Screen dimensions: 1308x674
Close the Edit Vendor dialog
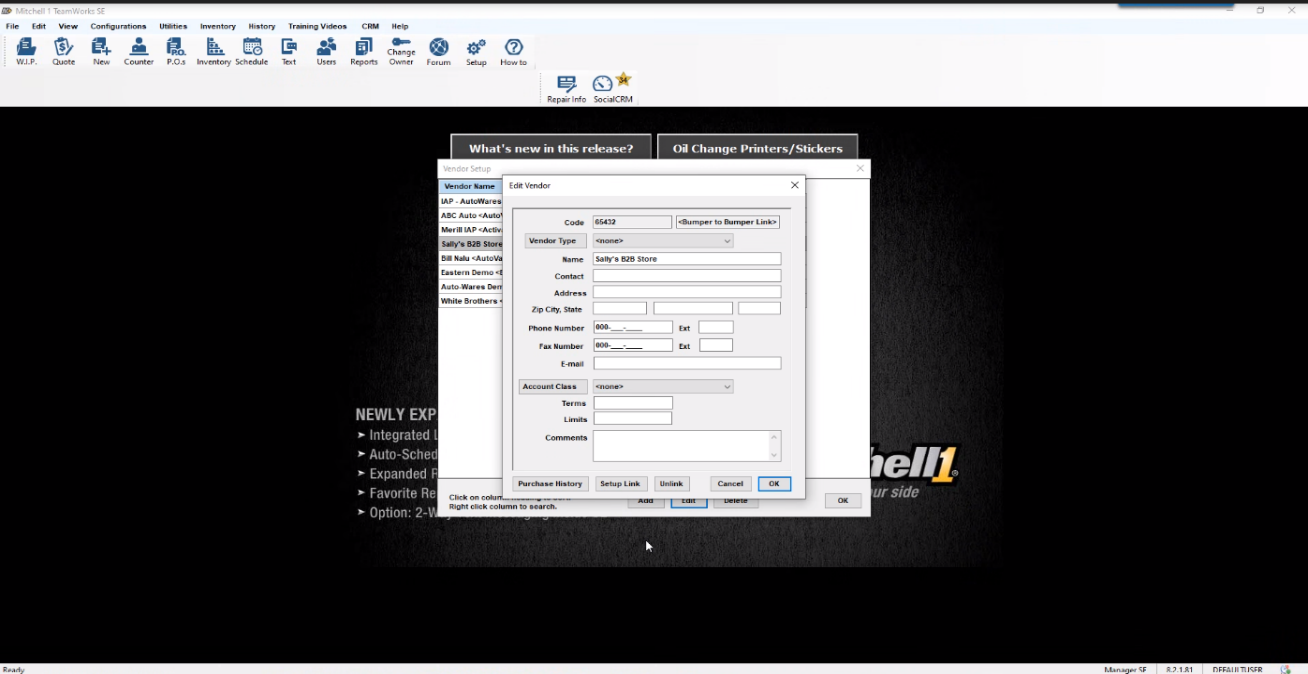[x=795, y=185]
